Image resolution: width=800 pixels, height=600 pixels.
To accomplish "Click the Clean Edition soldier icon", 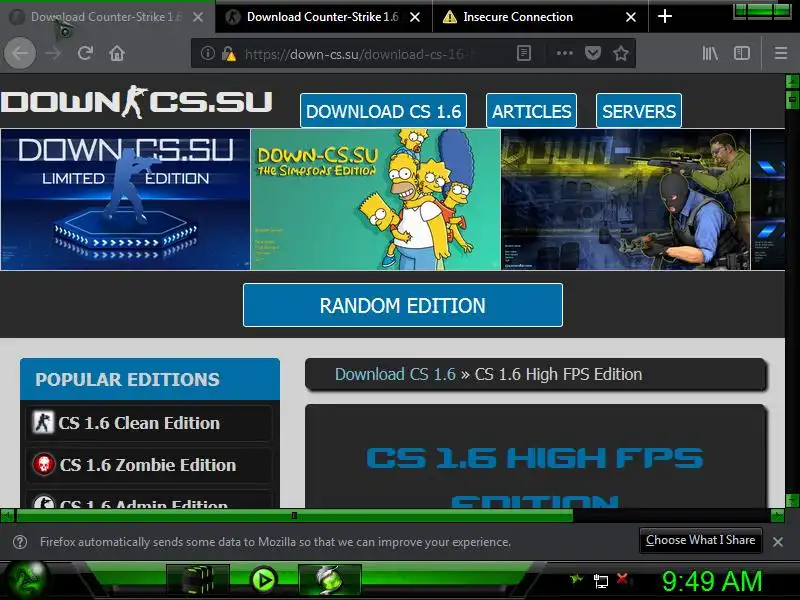I will tap(43, 422).
